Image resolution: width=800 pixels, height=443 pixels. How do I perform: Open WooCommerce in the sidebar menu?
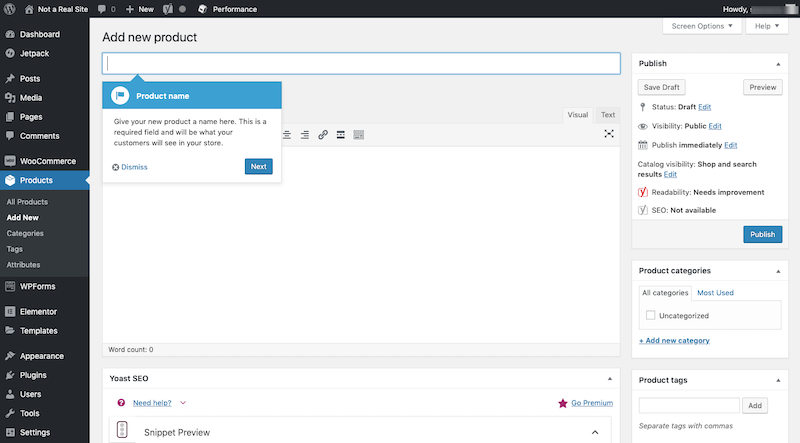pyautogui.click(x=45, y=160)
